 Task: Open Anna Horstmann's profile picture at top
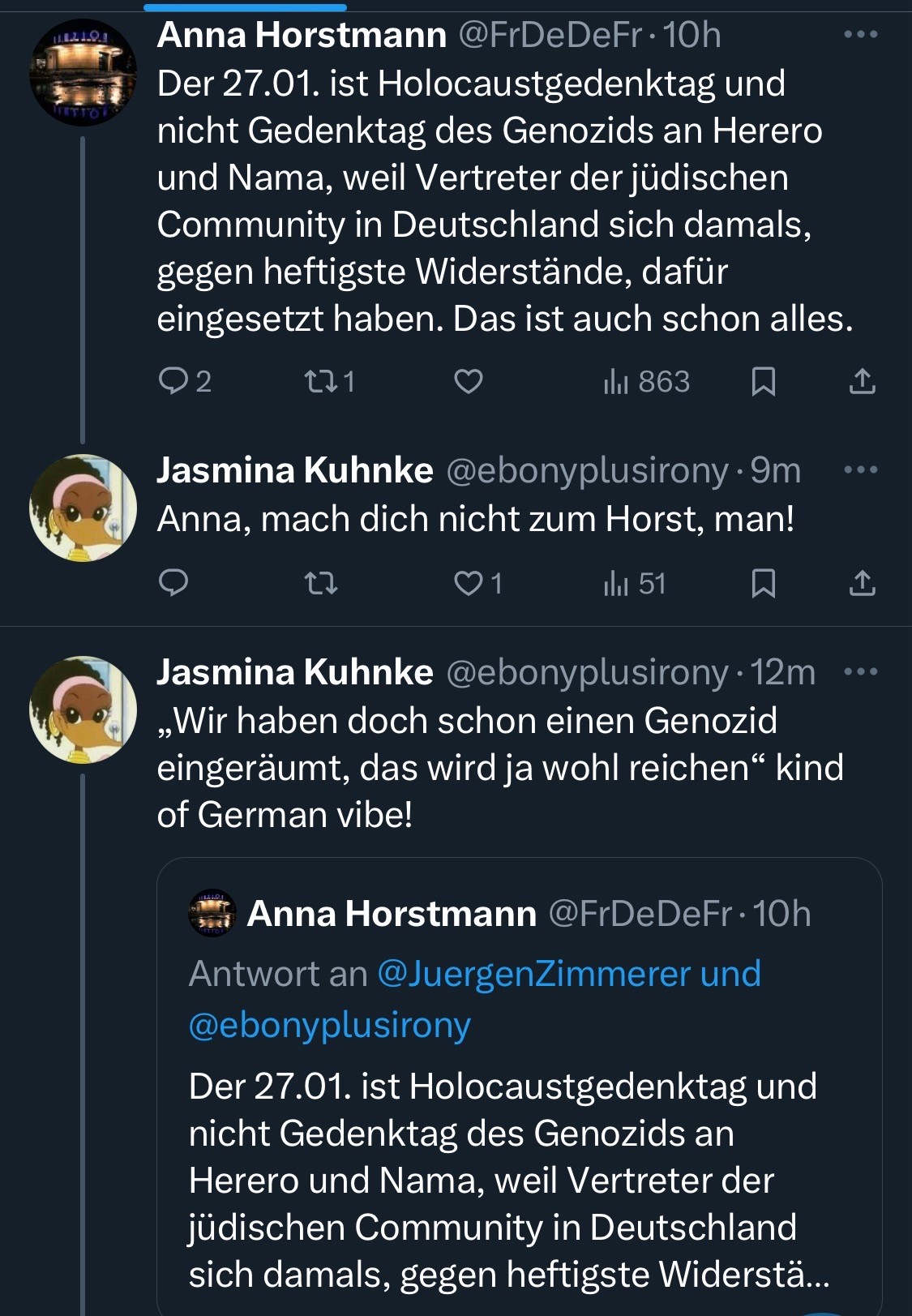[x=83, y=73]
